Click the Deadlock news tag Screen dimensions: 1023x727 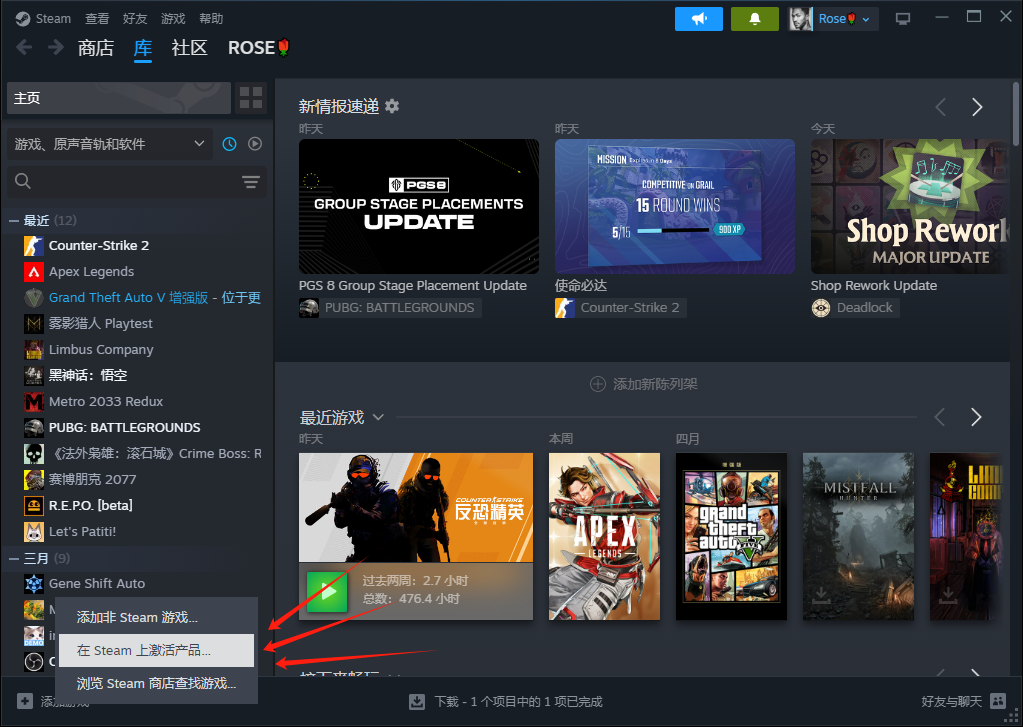tap(855, 307)
